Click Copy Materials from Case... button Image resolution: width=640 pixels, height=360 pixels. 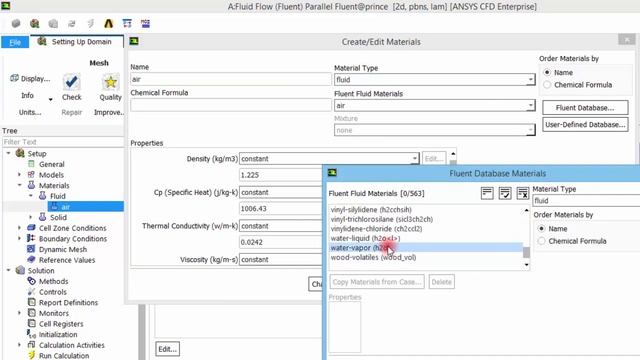click(x=377, y=282)
